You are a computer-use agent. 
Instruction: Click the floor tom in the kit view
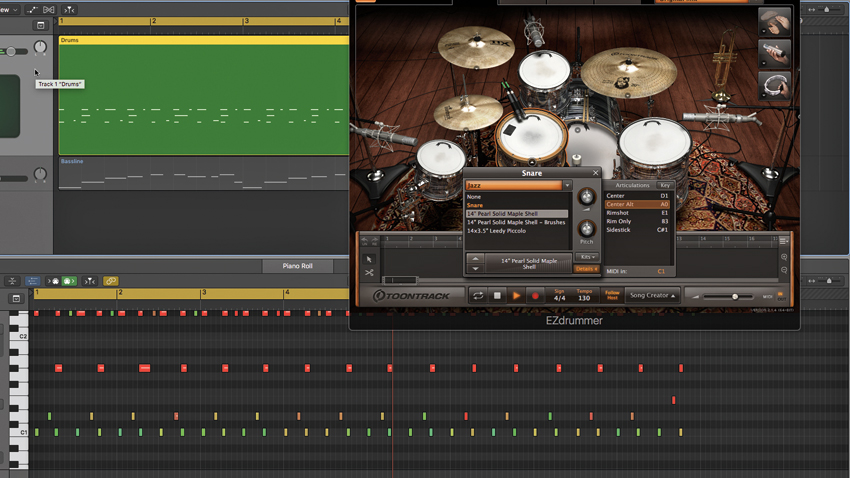[654, 146]
